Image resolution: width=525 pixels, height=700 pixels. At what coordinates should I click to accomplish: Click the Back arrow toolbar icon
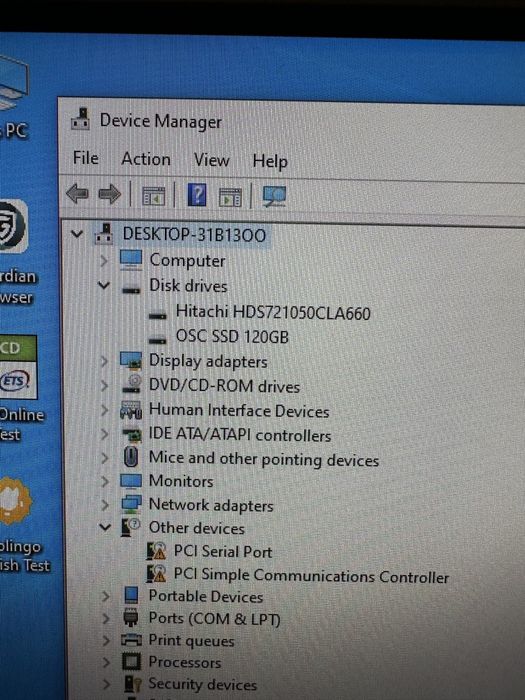77,194
